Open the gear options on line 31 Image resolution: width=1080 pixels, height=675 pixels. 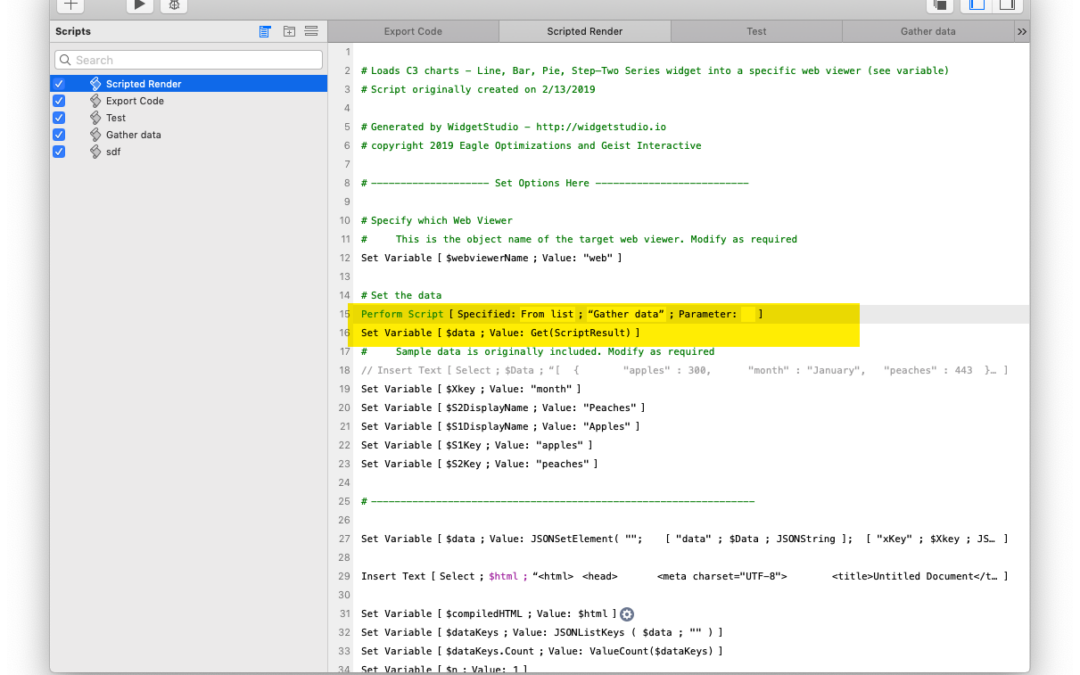pyautogui.click(x=627, y=614)
